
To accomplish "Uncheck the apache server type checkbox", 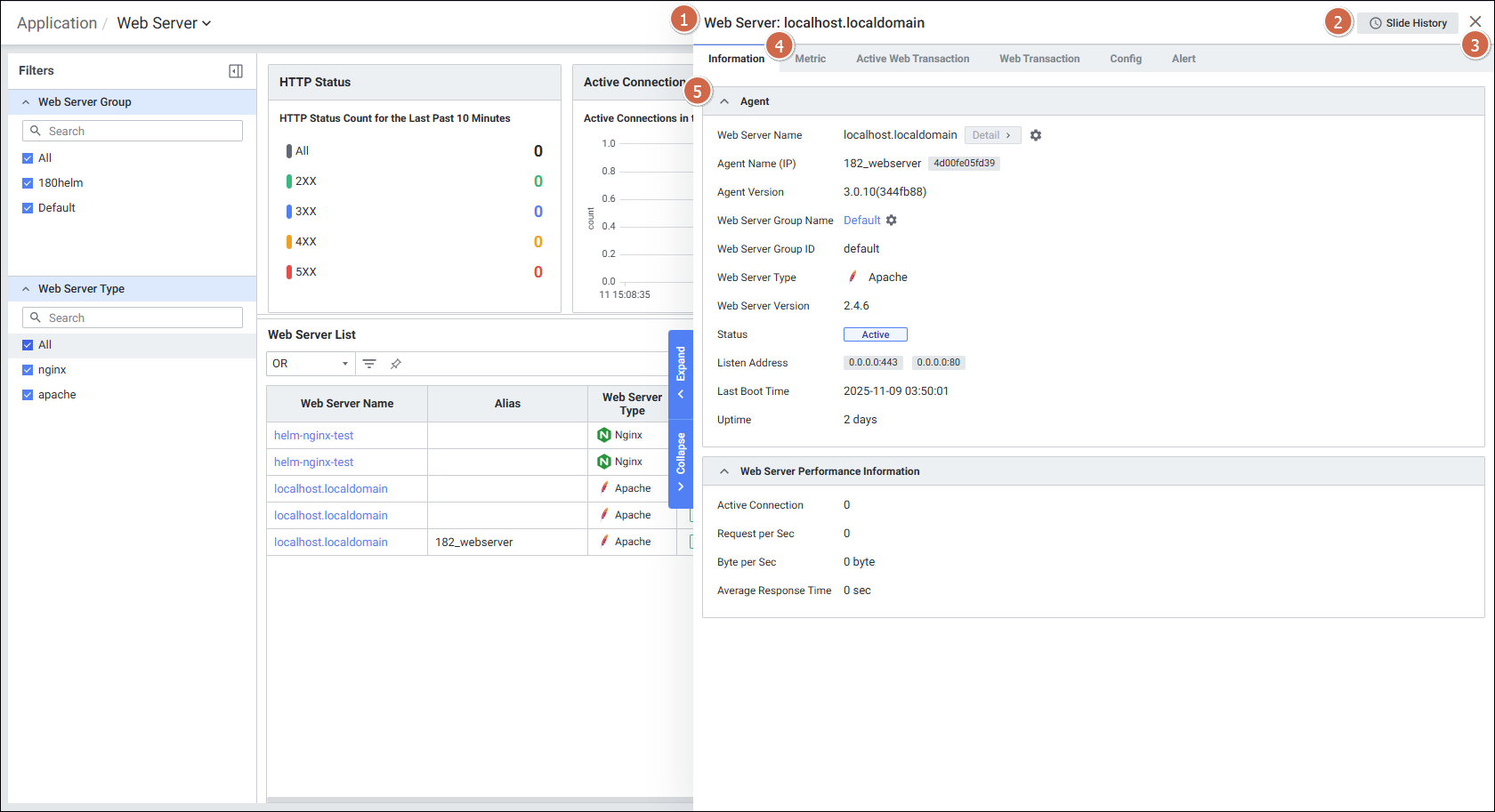I will tap(28, 395).
